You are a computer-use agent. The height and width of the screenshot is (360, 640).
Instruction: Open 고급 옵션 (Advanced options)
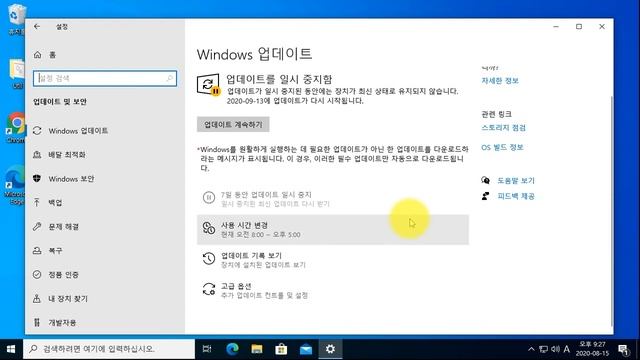coord(333,291)
